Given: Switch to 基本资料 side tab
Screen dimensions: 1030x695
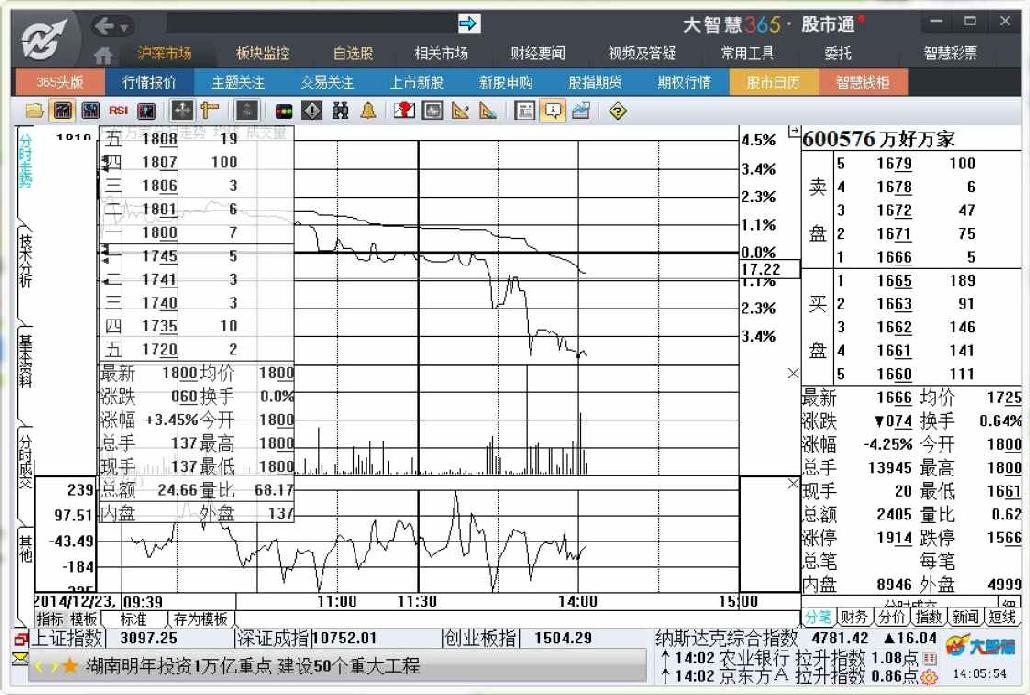Looking at the screenshot, I should tap(25, 361).
